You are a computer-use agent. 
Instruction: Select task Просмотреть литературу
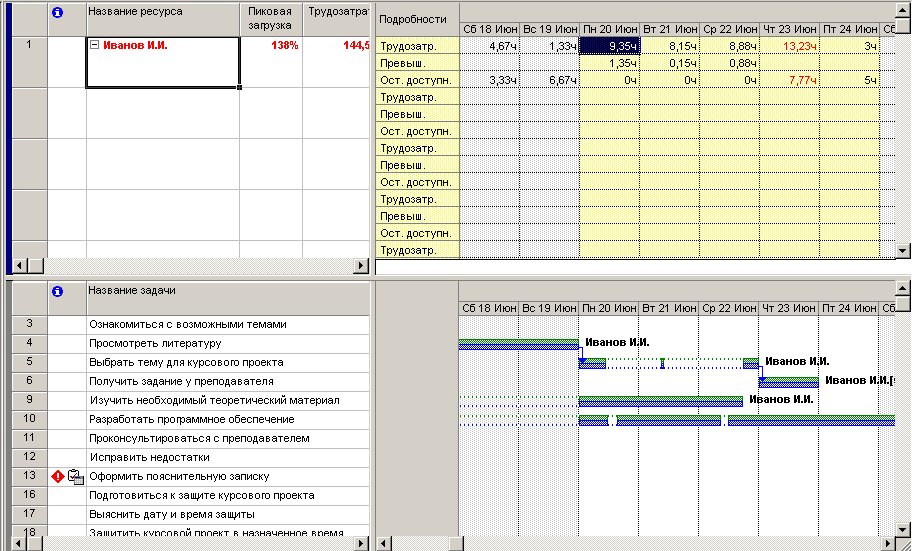[x=228, y=344]
